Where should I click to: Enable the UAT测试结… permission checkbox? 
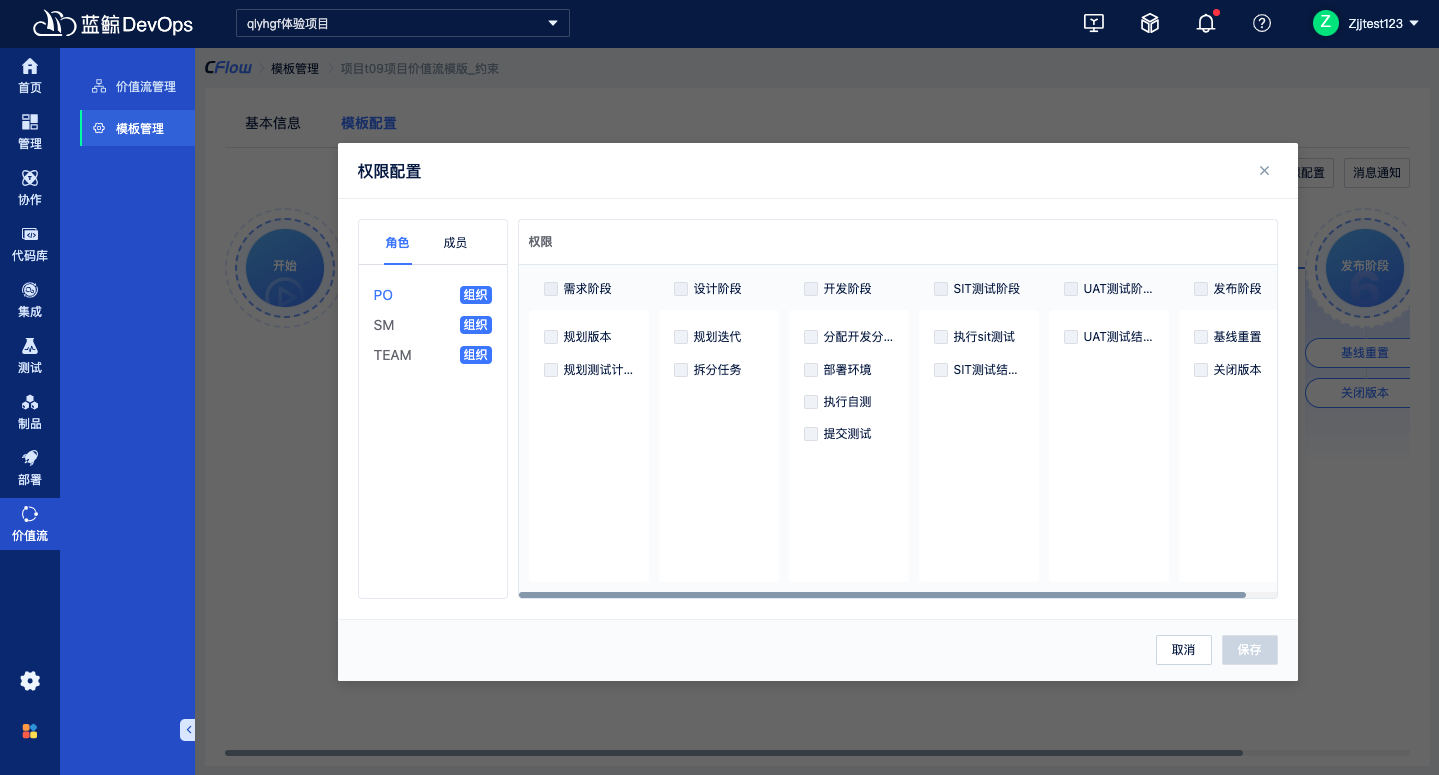pyautogui.click(x=1071, y=337)
